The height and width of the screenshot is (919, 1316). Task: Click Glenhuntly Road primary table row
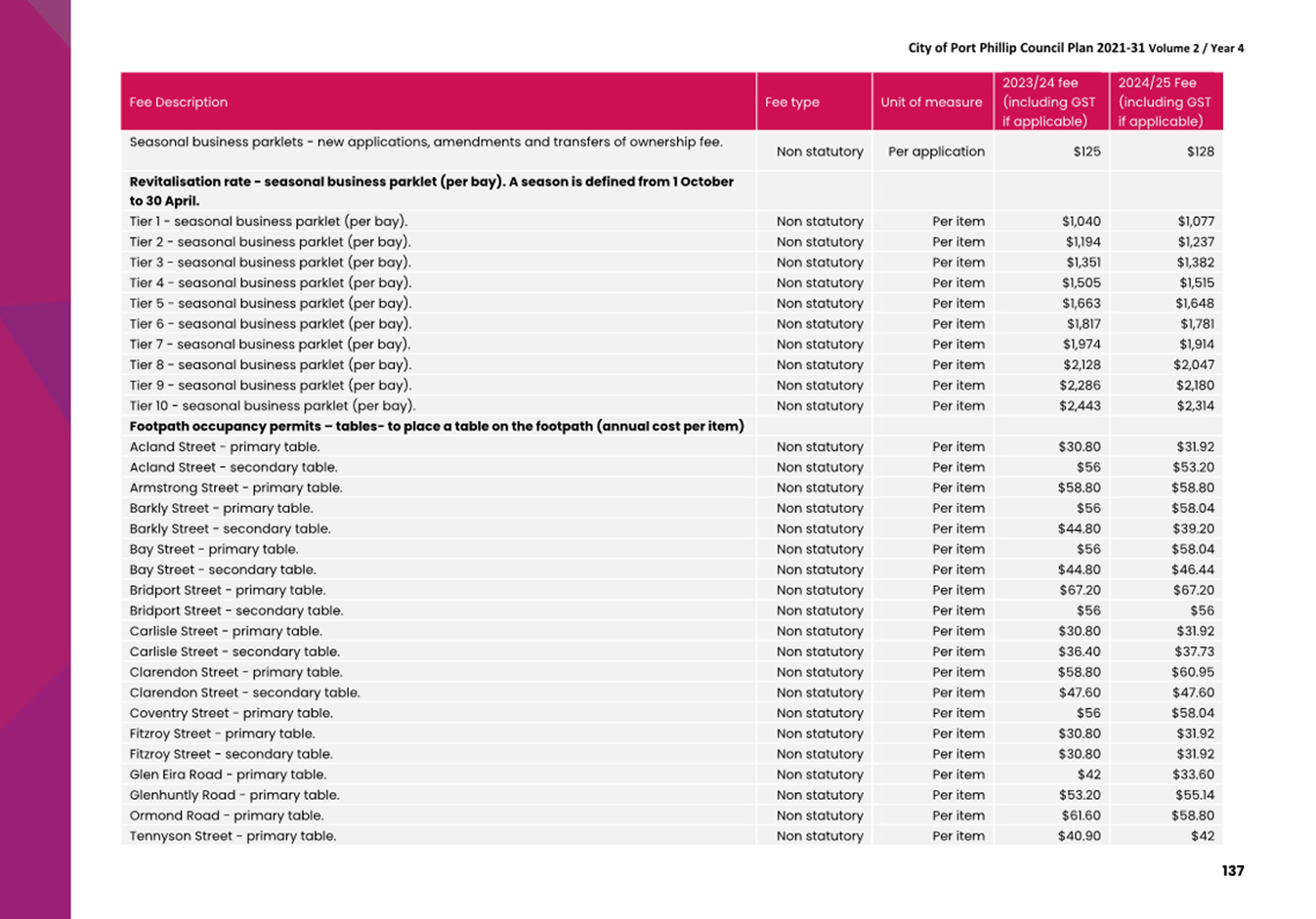coord(671,796)
